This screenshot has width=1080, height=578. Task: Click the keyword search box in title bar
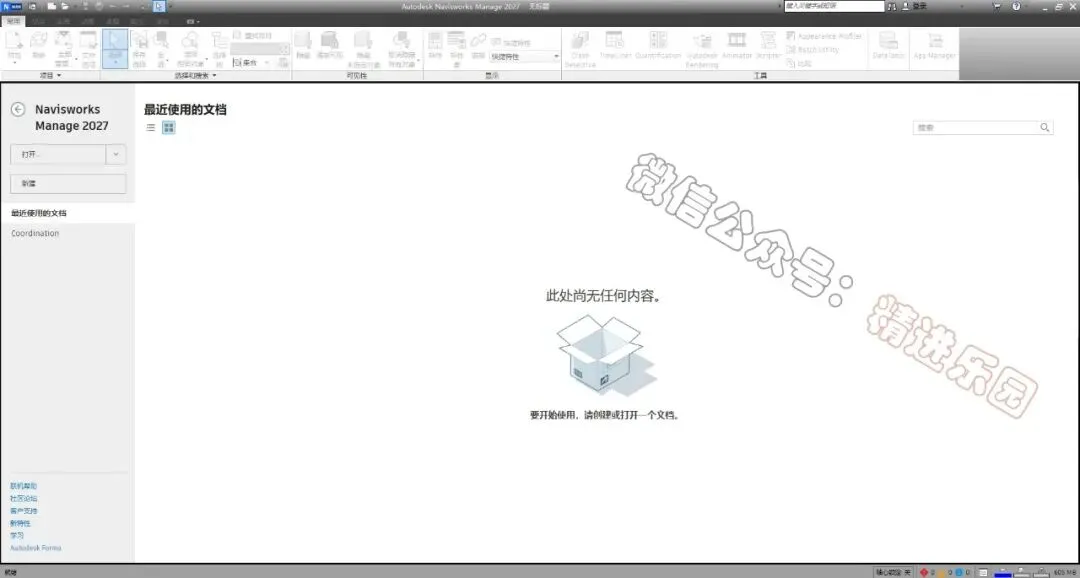coord(833,6)
